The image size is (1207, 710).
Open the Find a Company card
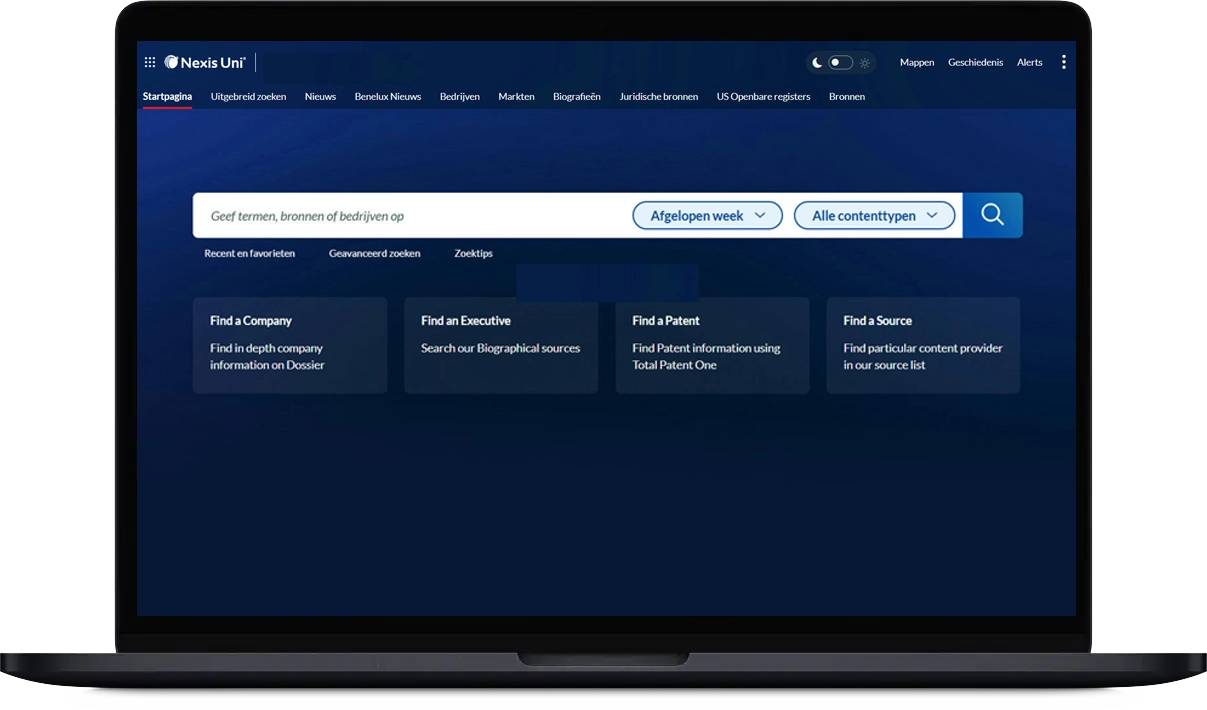click(289, 345)
